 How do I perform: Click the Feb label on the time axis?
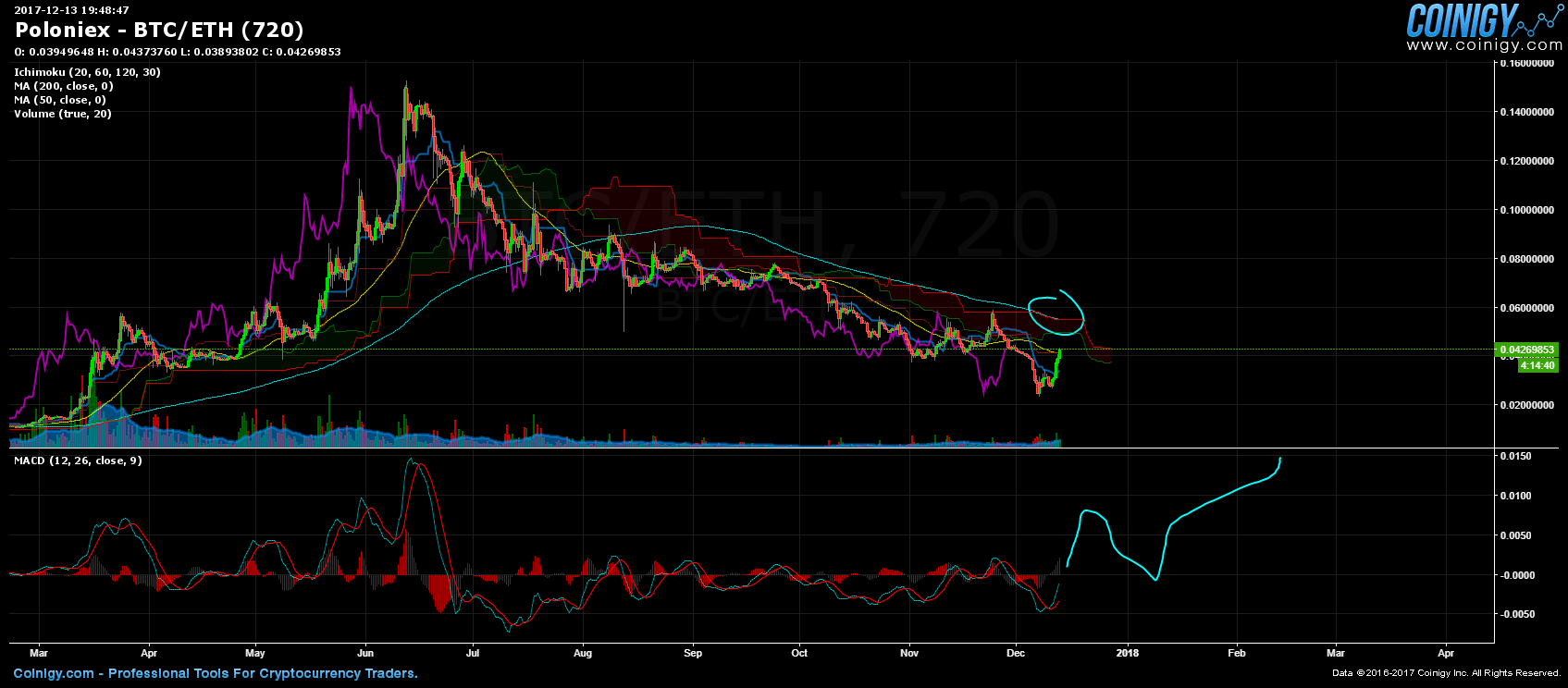(x=1237, y=653)
